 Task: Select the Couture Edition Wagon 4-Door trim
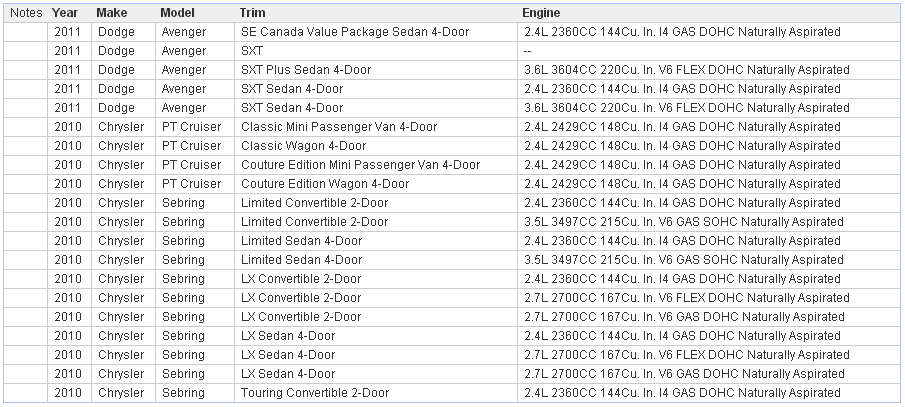pyautogui.click(x=325, y=184)
